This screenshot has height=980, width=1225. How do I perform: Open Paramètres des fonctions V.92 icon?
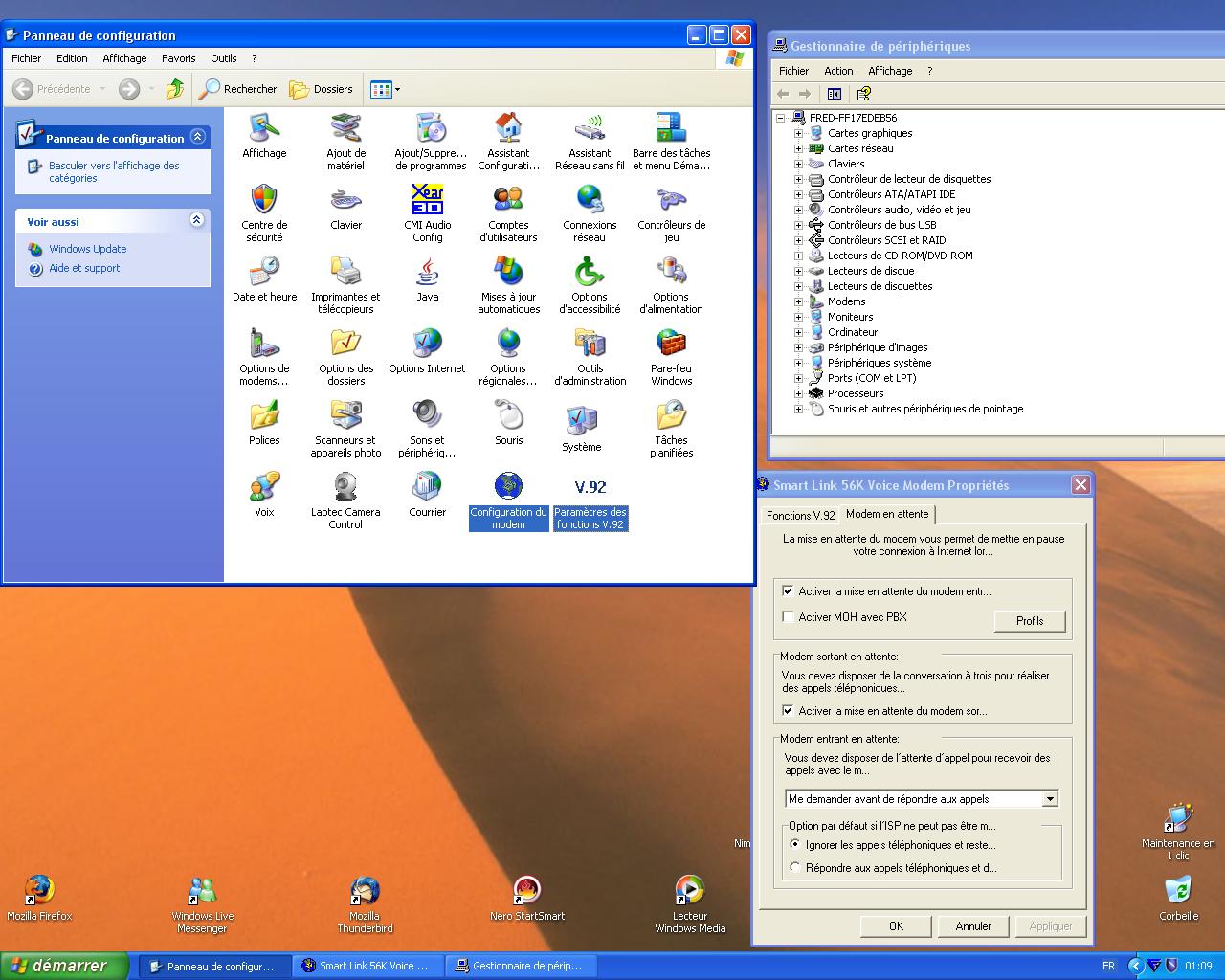click(x=590, y=487)
